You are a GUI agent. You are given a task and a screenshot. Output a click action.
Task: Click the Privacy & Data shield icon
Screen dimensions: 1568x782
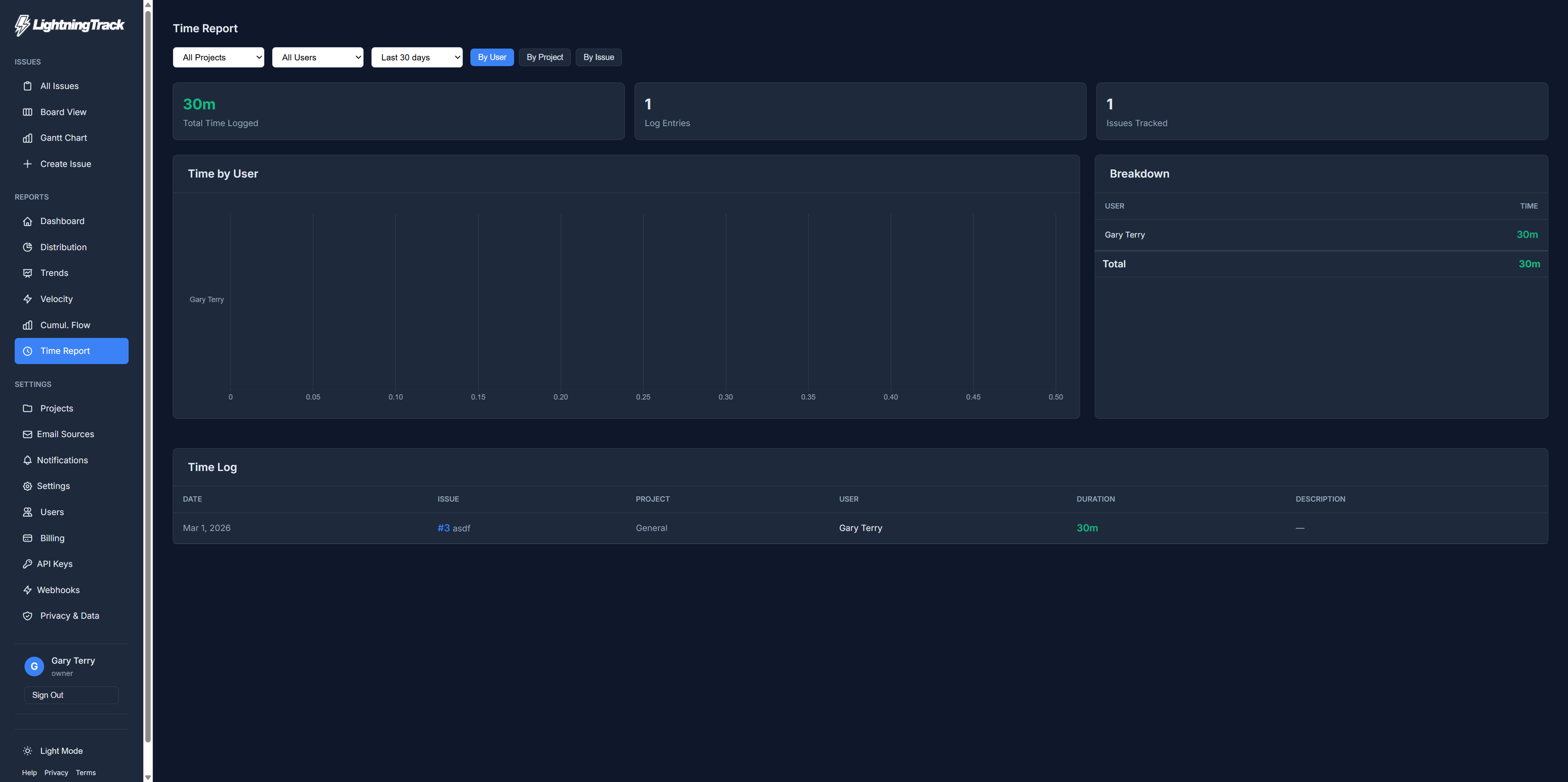(27, 616)
